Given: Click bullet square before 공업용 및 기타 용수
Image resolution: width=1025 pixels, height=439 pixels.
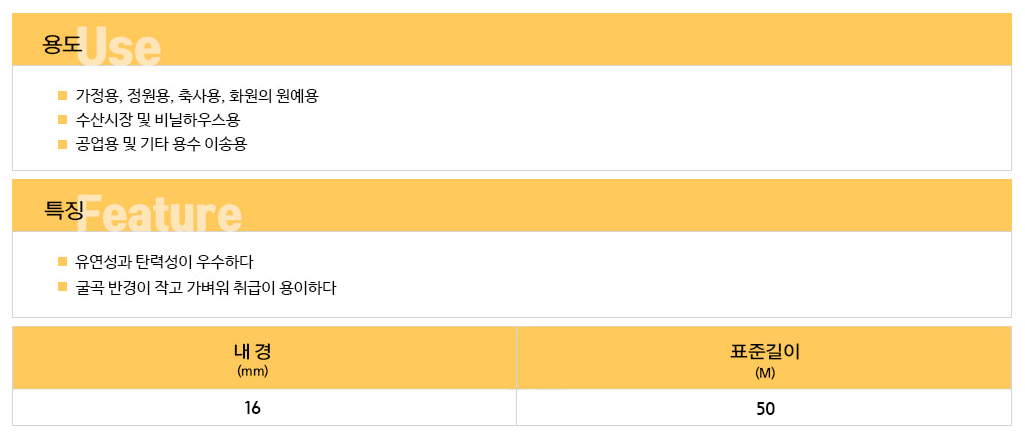Looking at the screenshot, I should 63,144.
